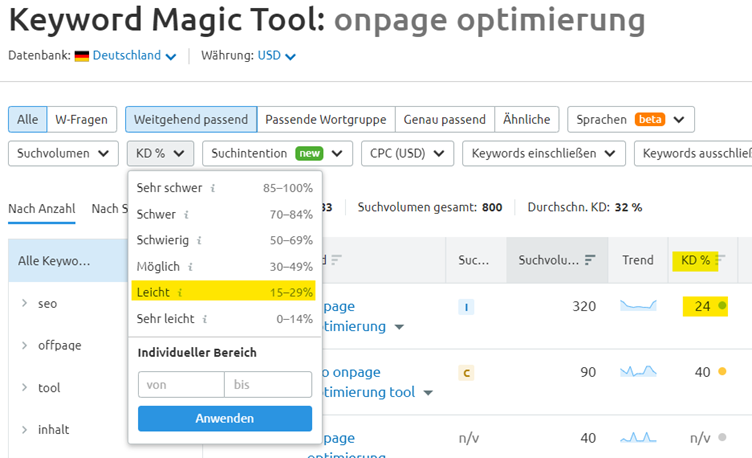Collapse the KD % filter dropdown

point(160,153)
